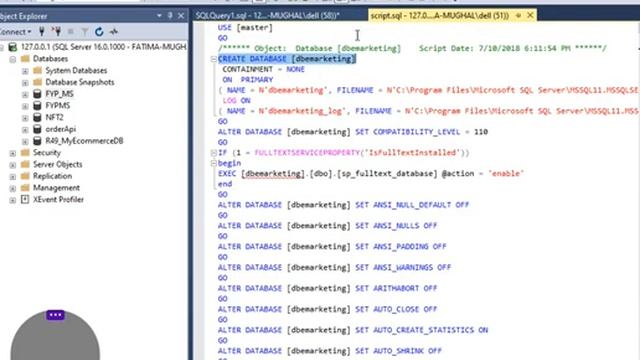Viewport: 640px width, 360px height.
Task: Expand the Security folder
Action: (13, 153)
